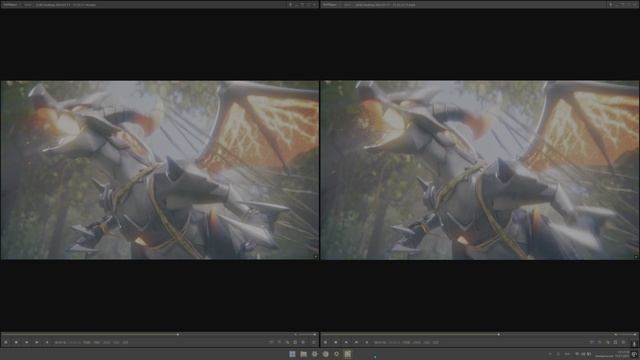The height and width of the screenshot is (360, 640).
Task: Open File Explorer from the taskbar
Action: (x=303, y=354)
